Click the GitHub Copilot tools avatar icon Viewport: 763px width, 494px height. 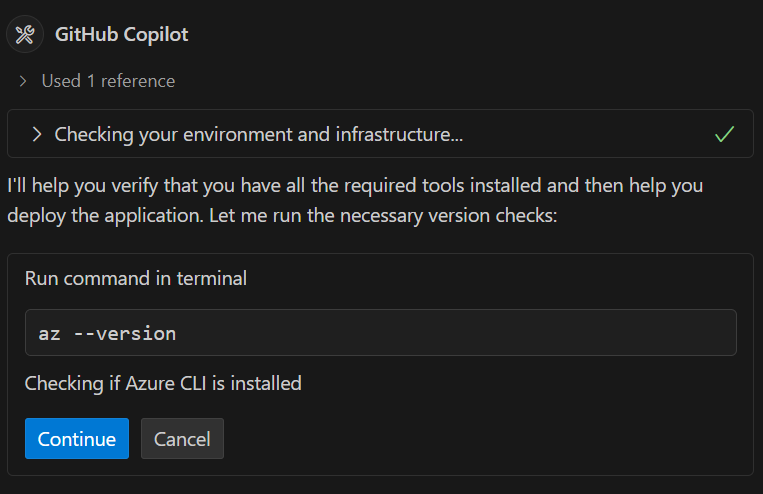26,35
